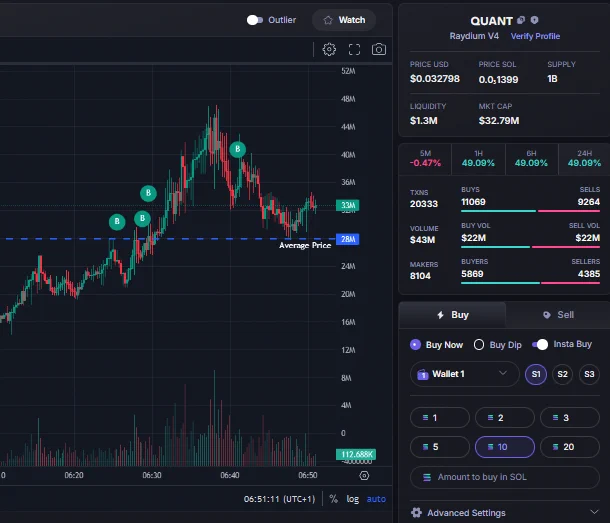Click the Amount to buy in SOL field
610x523 pixels.
(x=505, y=477)
